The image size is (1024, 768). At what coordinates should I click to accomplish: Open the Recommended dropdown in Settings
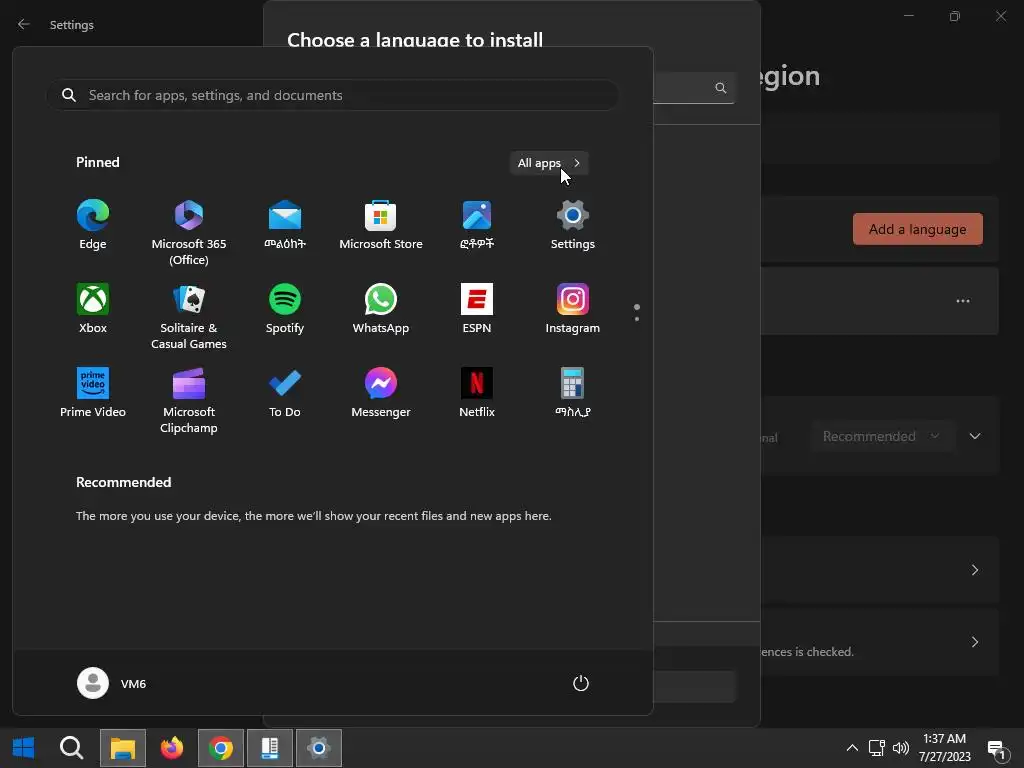(x=882, y=436)
